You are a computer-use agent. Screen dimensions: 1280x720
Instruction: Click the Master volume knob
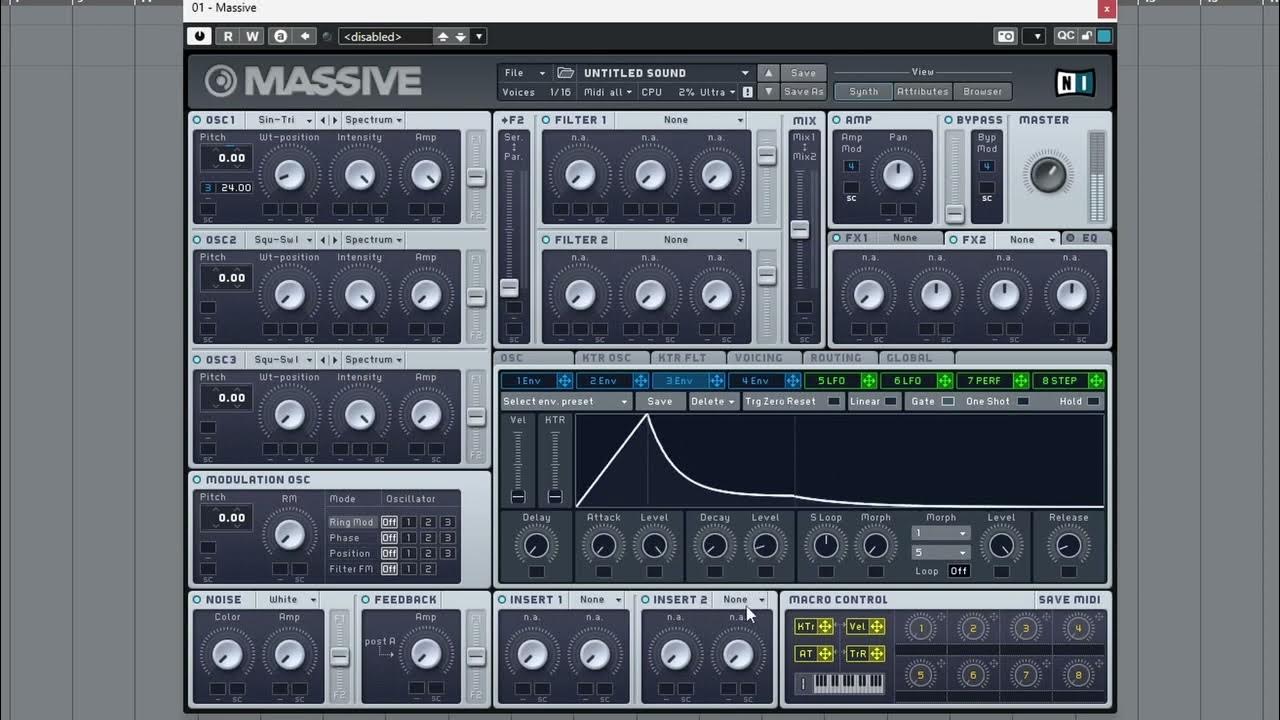1048,175
